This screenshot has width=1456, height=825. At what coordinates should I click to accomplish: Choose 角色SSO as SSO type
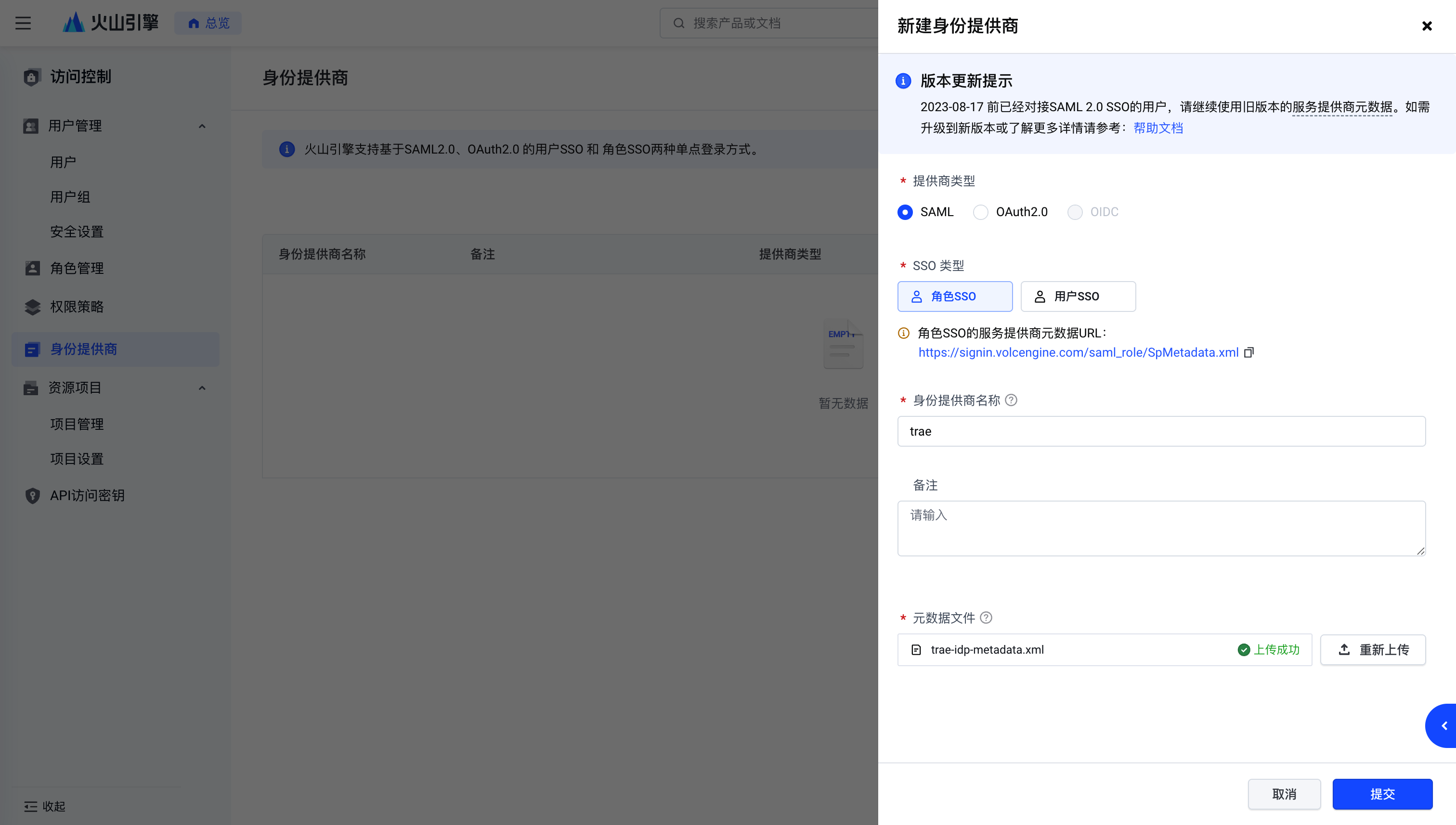click(x=955, y=296)
